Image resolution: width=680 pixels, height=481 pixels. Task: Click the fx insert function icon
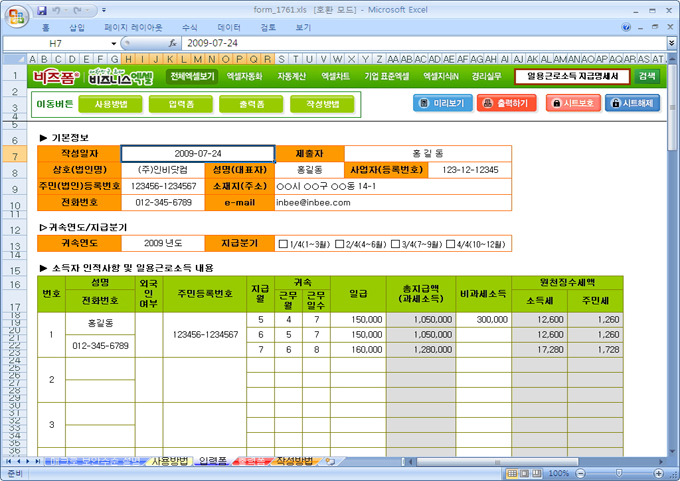tap(173, 44)
